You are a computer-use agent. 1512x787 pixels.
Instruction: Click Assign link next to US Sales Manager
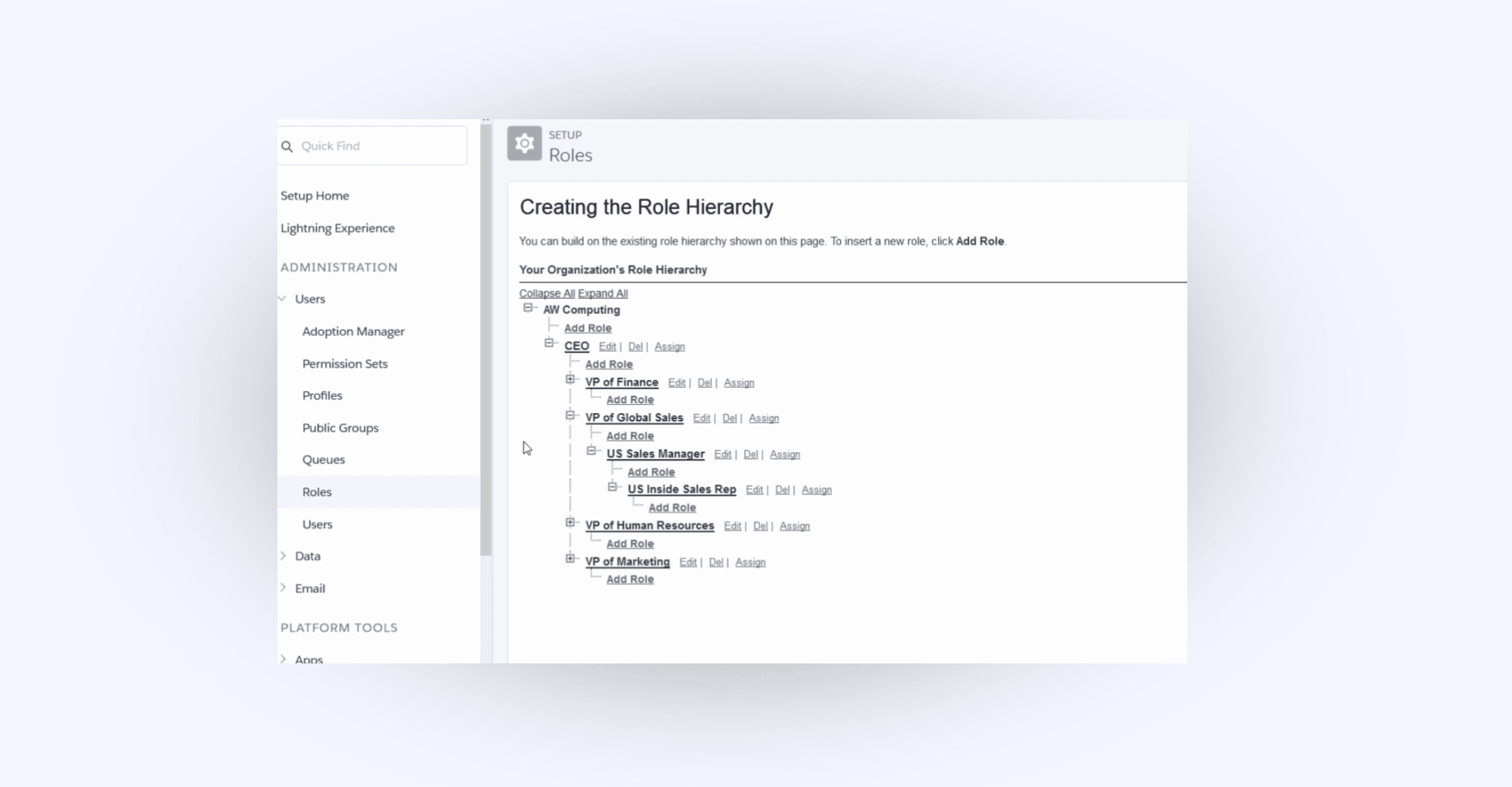pos(785,454)
